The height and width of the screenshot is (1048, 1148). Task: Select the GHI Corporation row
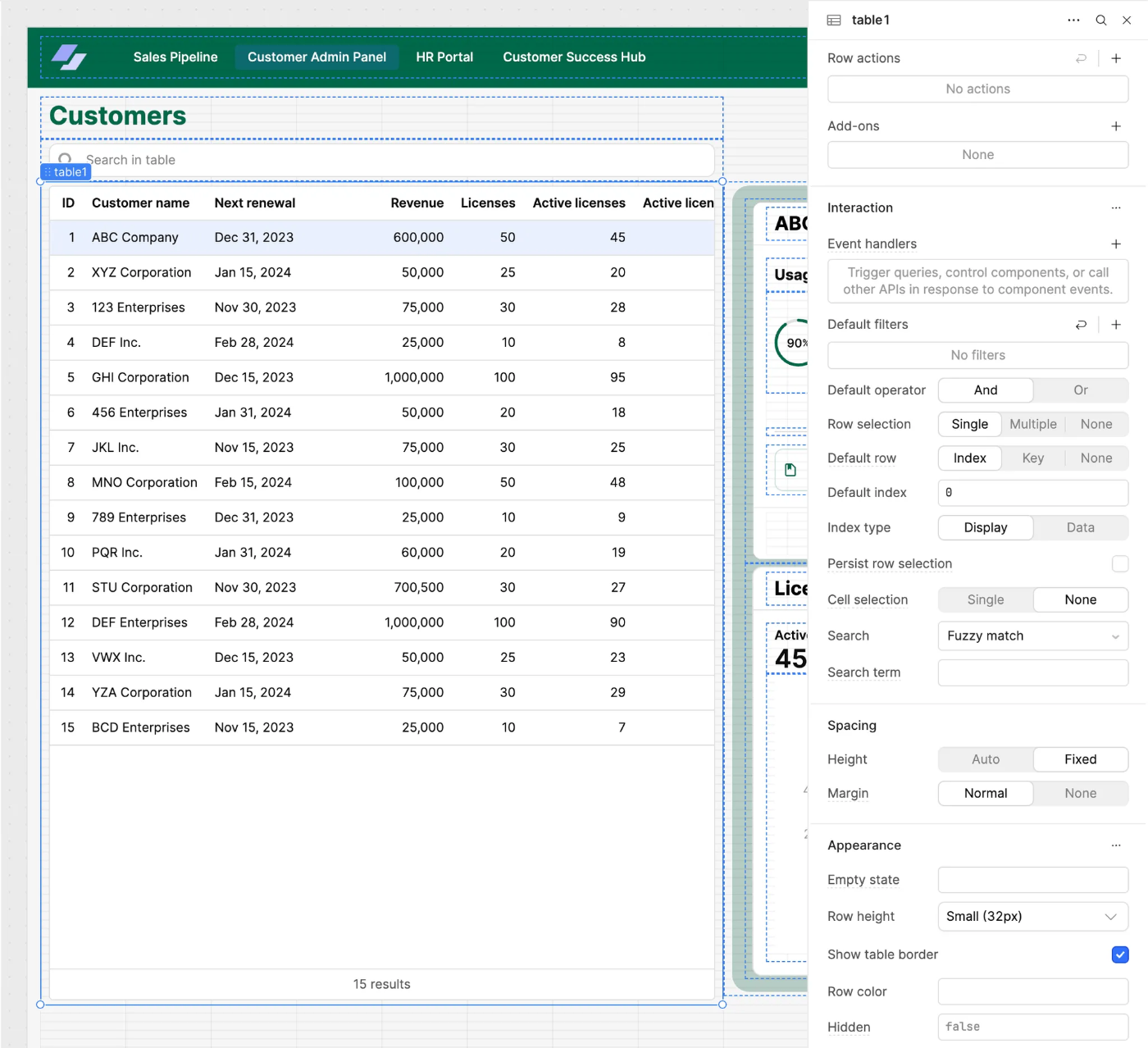click(x=381, y=377)
